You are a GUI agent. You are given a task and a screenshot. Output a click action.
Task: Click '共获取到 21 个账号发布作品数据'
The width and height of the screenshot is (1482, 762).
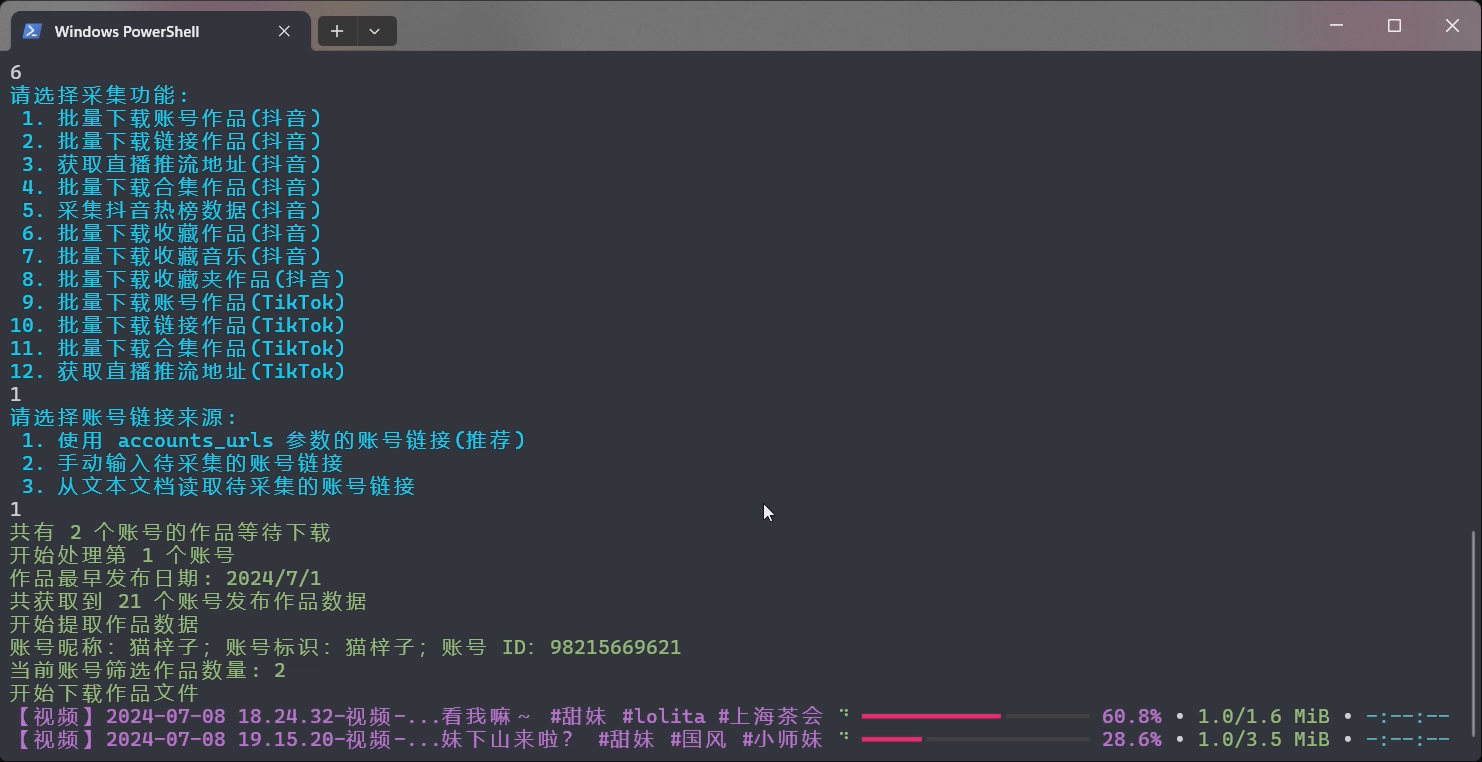pyautogui.click(x=188, y=601)
